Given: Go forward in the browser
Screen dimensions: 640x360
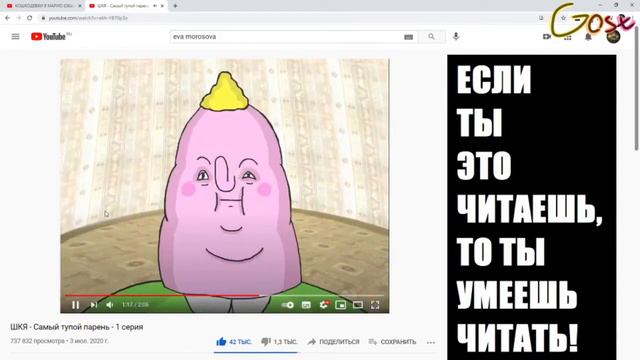Looking at the screenshot, I should (x=19, y=18).
